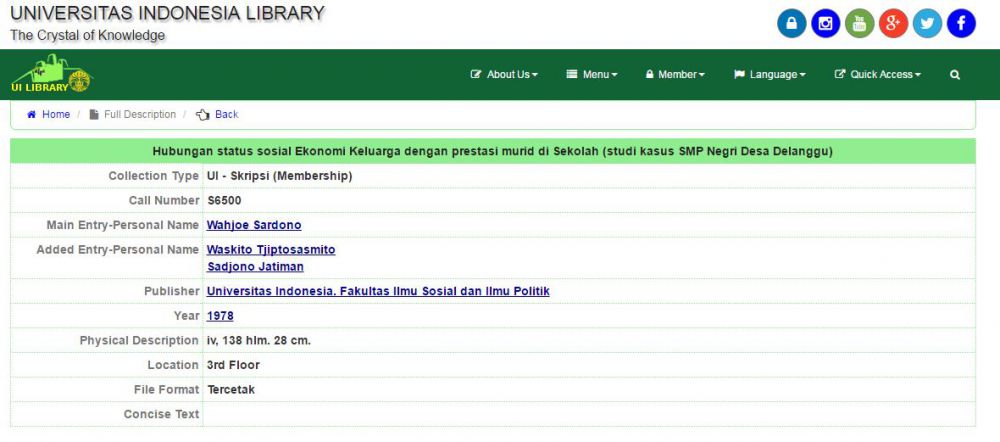This screenshot has height=442, width=1000.
Task: Expand the Menu dropdown
Action: (x=592, y=75)
